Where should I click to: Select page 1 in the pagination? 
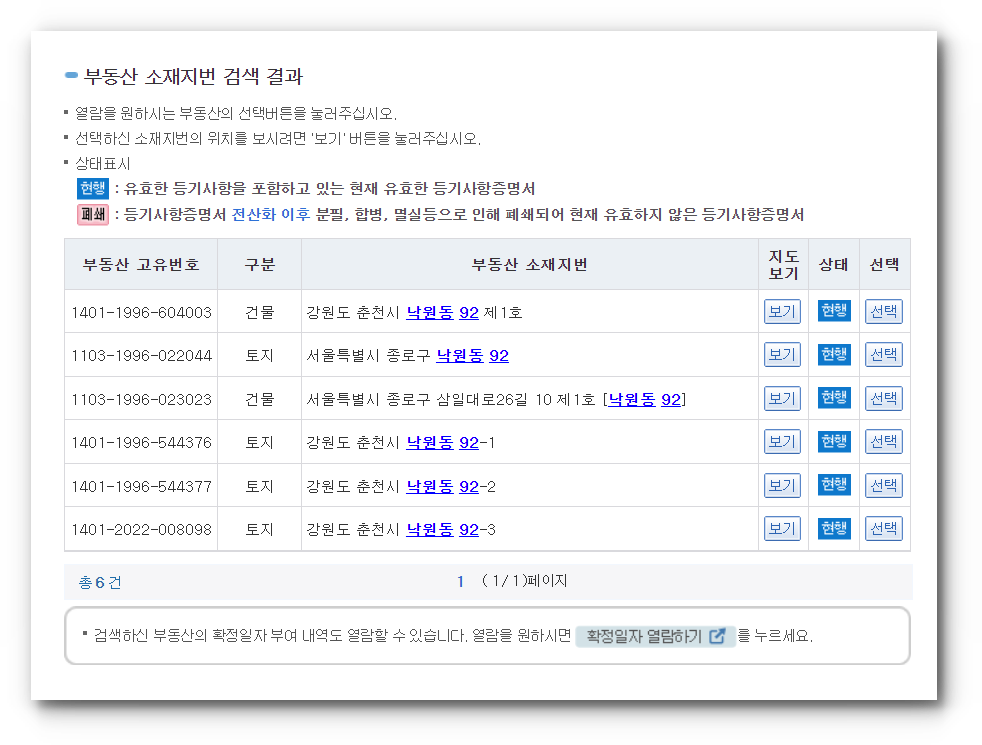[460, 580]
